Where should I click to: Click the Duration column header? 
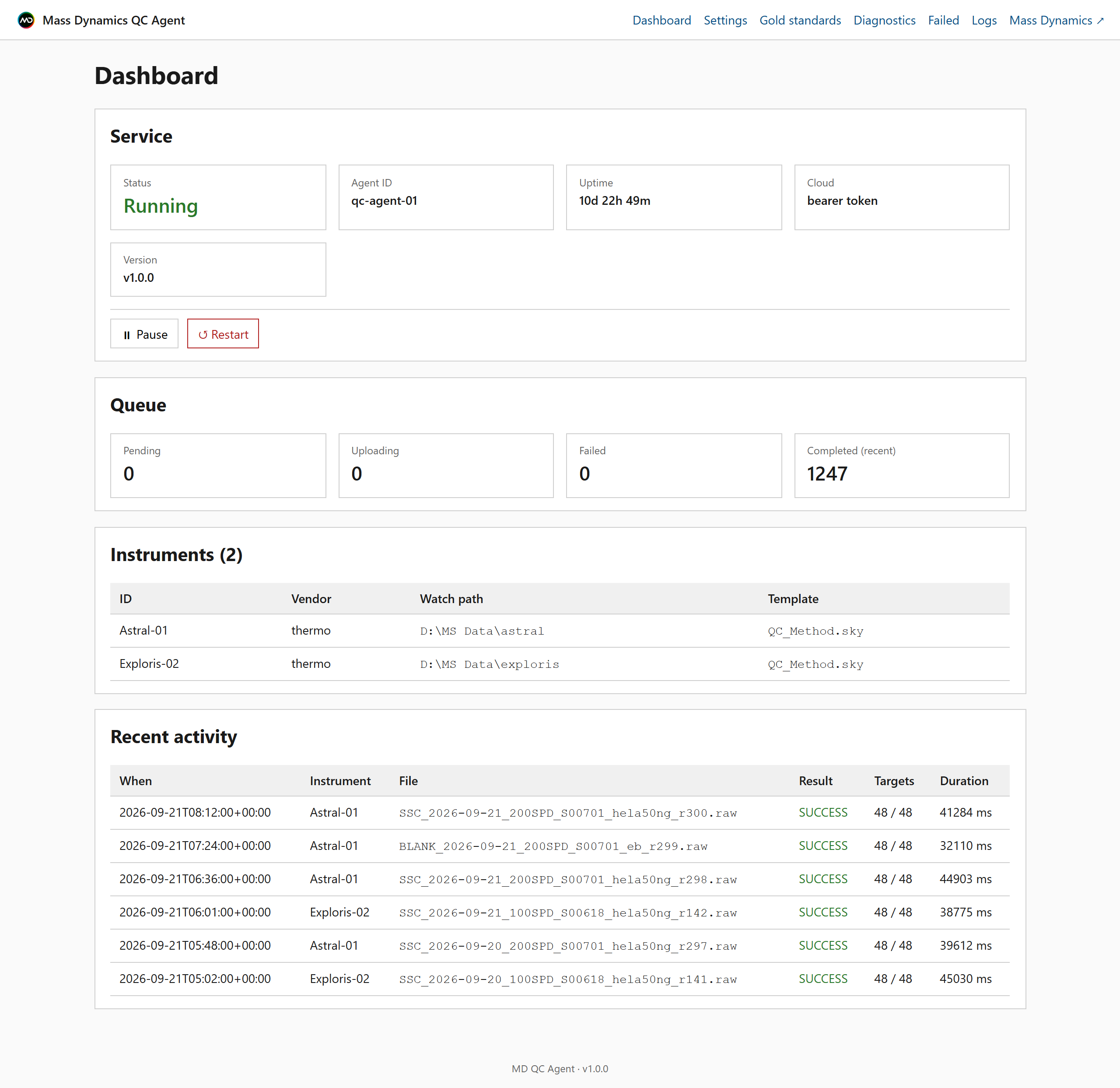964,780
